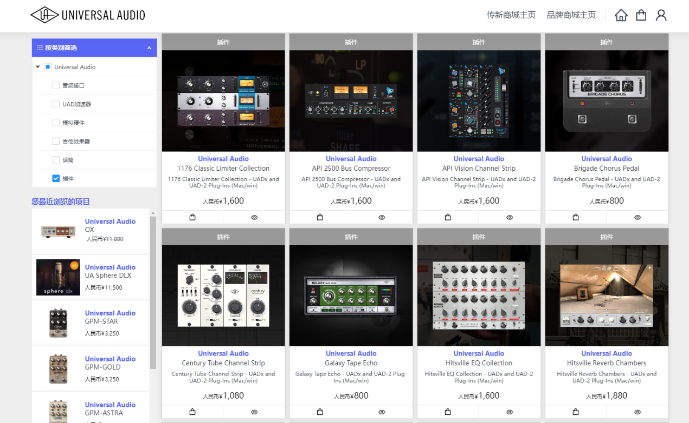The width and height of the screenshot is (689, 423).
Task: Check the 音频接口 category checkbox
Action: [56, 85]
